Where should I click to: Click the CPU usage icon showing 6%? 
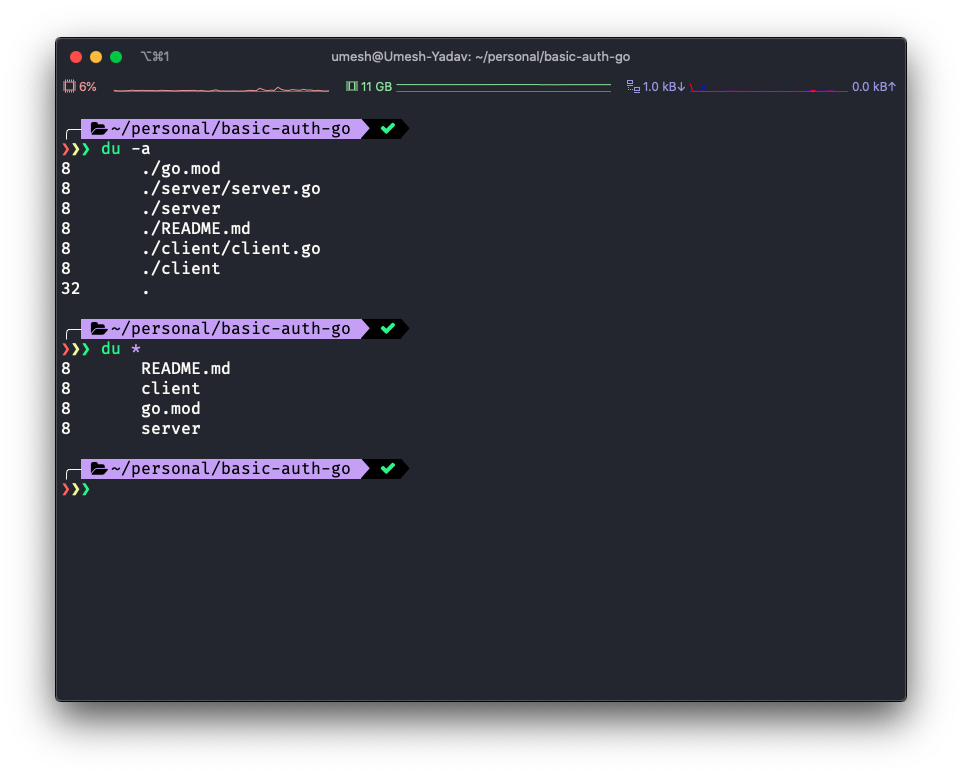pos(71,86)
